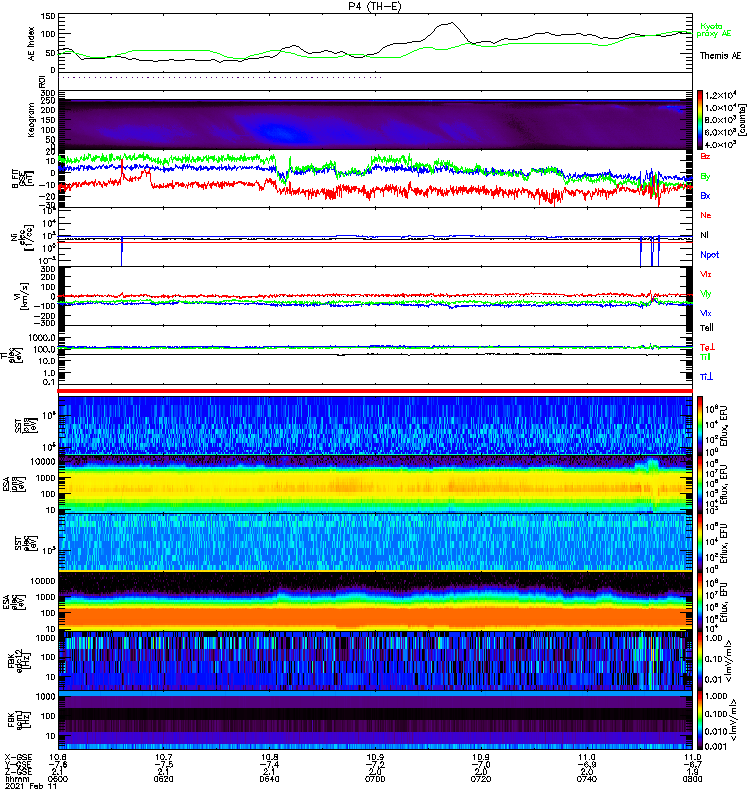This screenshot has width=750, height=800.
Task: Click the black Te‖ legend label
Action: pos(707,328)
